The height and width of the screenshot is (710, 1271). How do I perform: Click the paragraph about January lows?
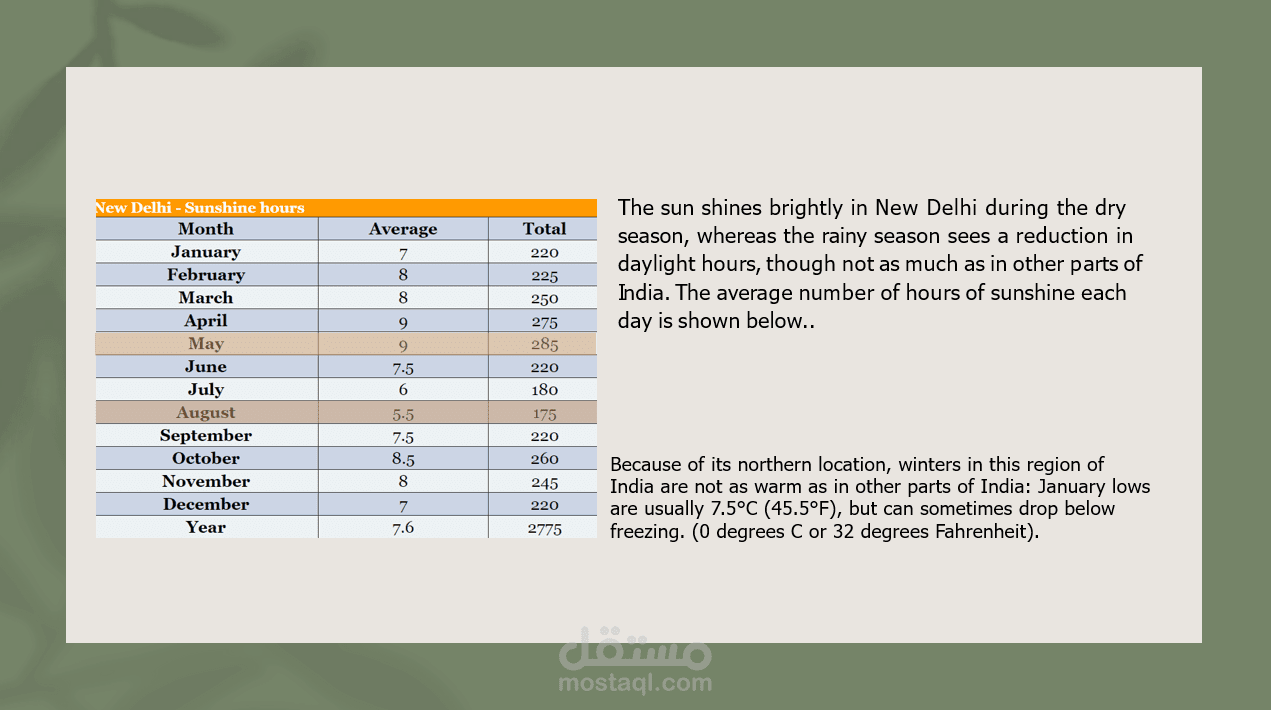point(880,498)
